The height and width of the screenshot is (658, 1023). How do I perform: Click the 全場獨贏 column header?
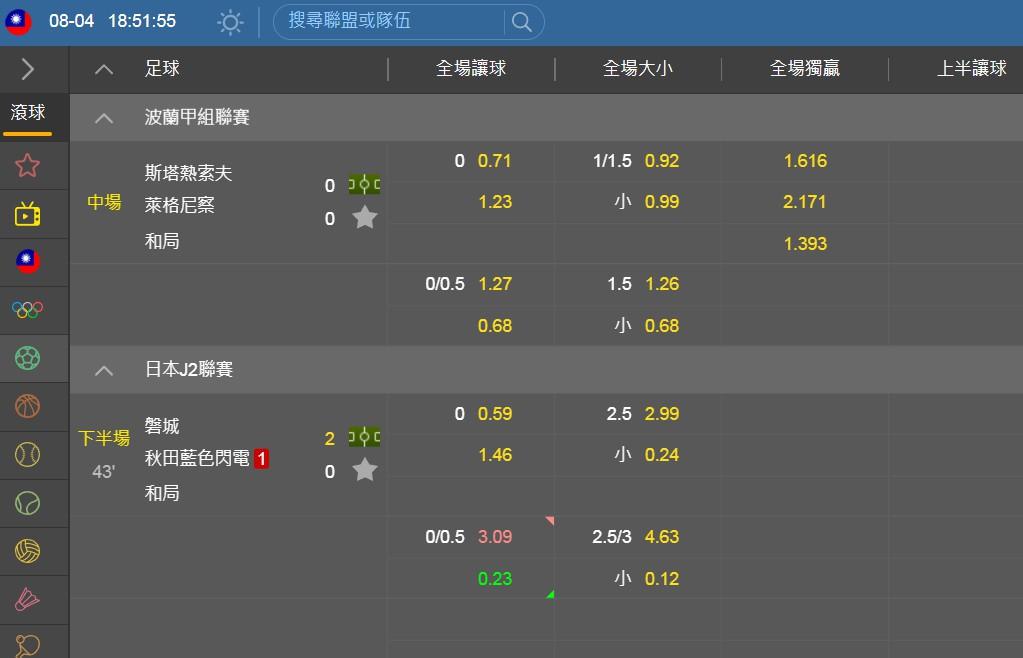tap(804, 68)
